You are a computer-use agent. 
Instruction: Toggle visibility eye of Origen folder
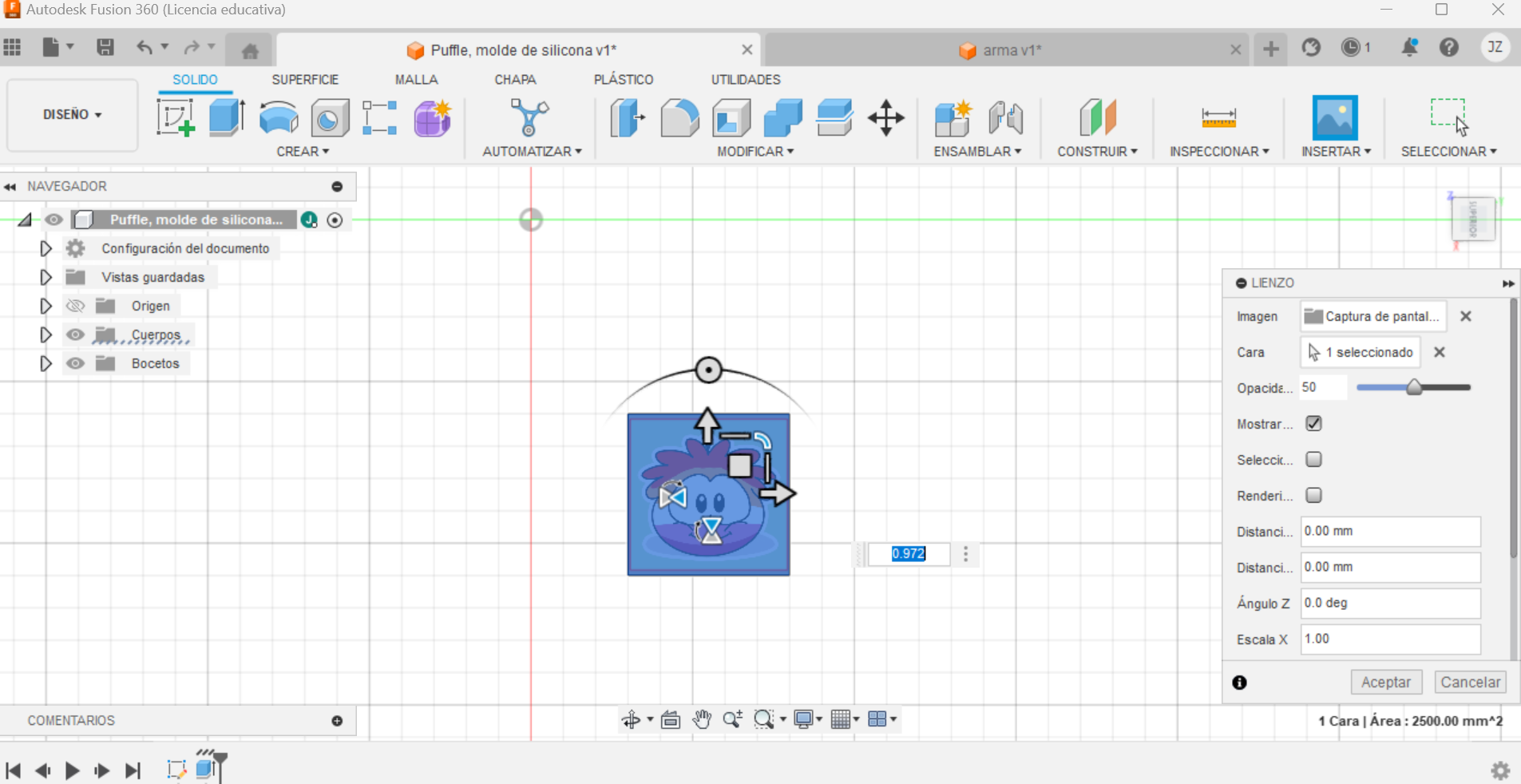point(75,306)
